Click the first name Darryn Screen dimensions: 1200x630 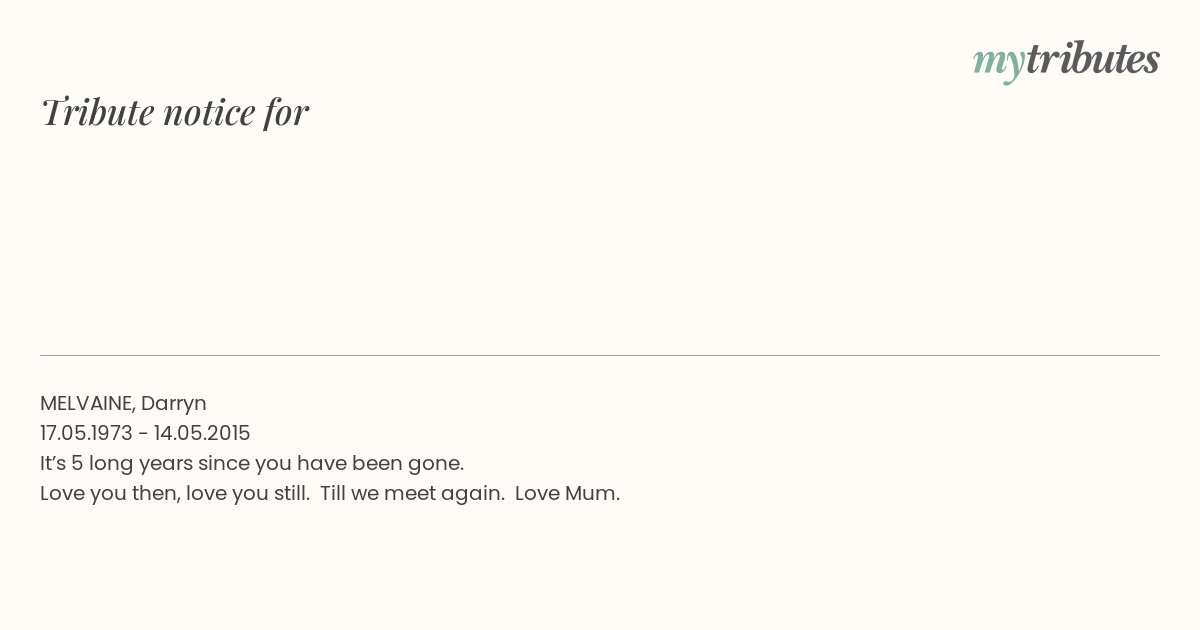pos(173,403)
